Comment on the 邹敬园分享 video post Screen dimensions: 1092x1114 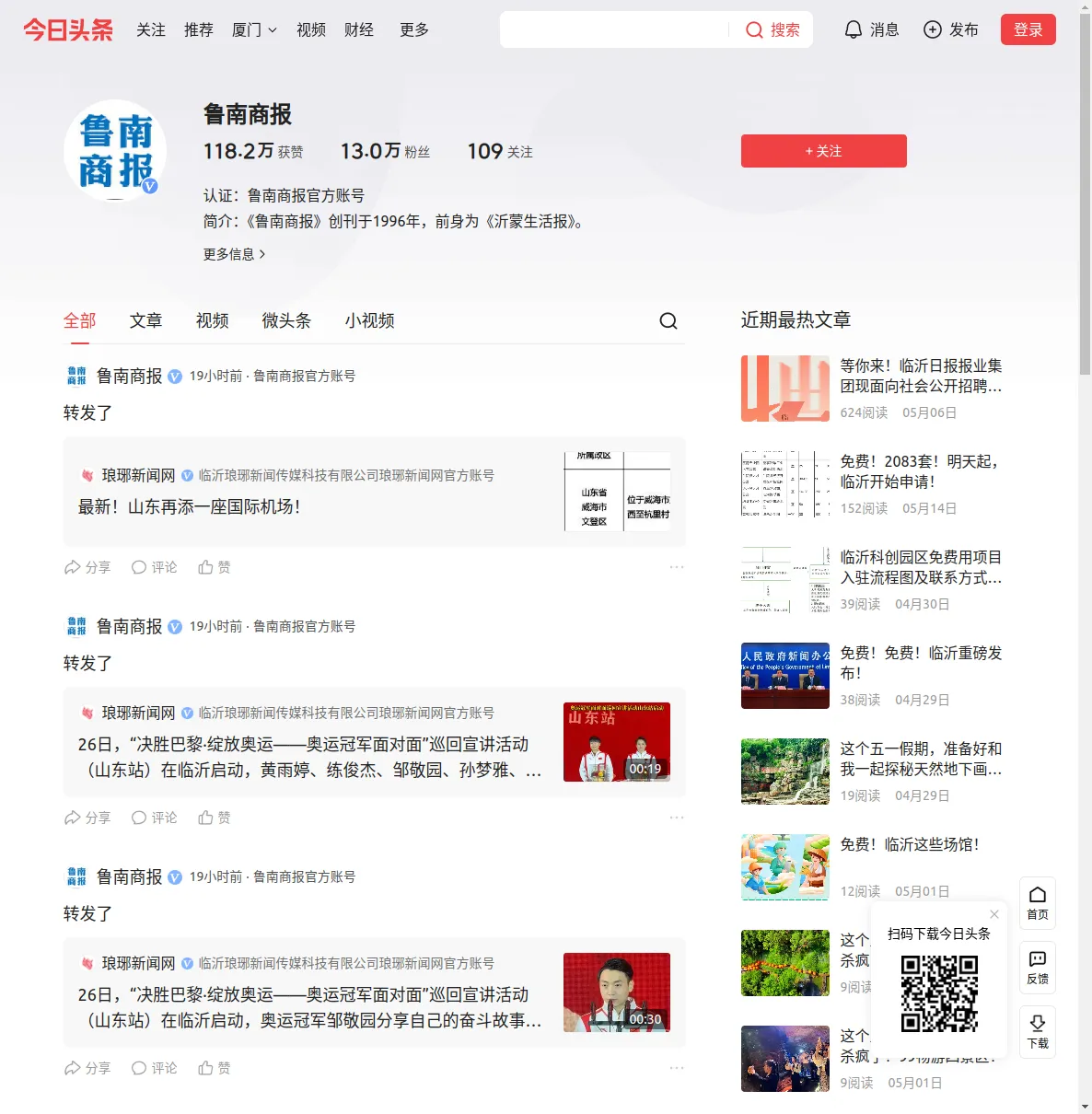click(x=154, y=1068)
